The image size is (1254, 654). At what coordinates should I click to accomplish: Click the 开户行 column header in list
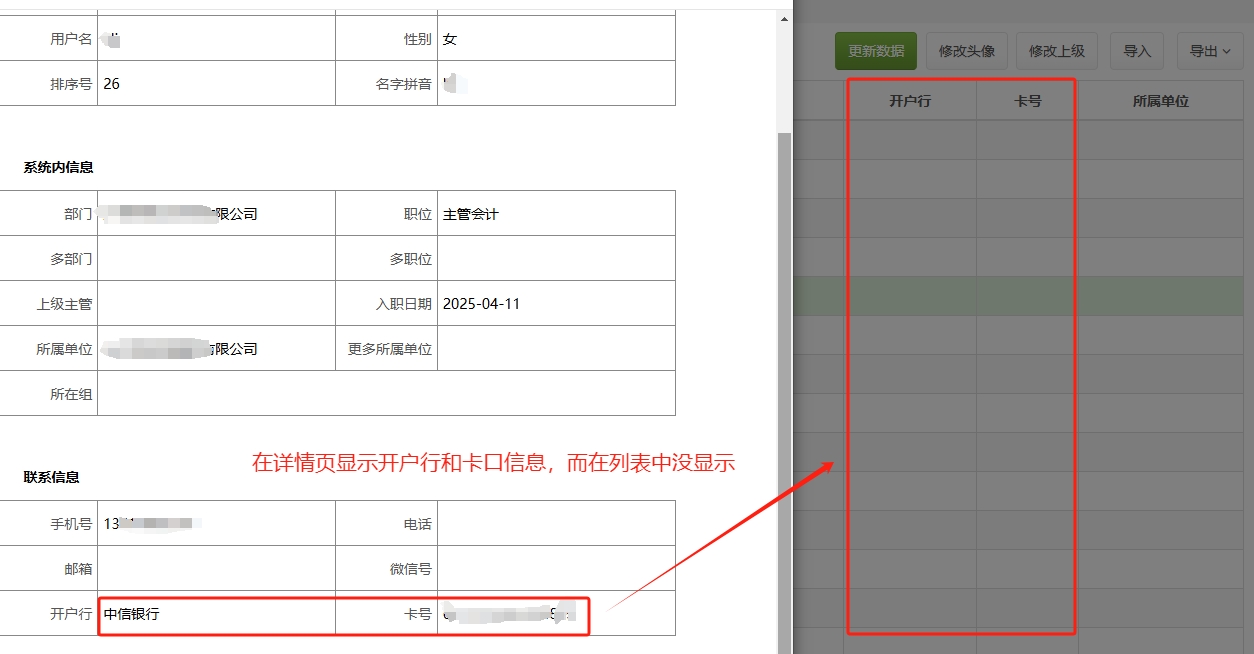point(910,101)
